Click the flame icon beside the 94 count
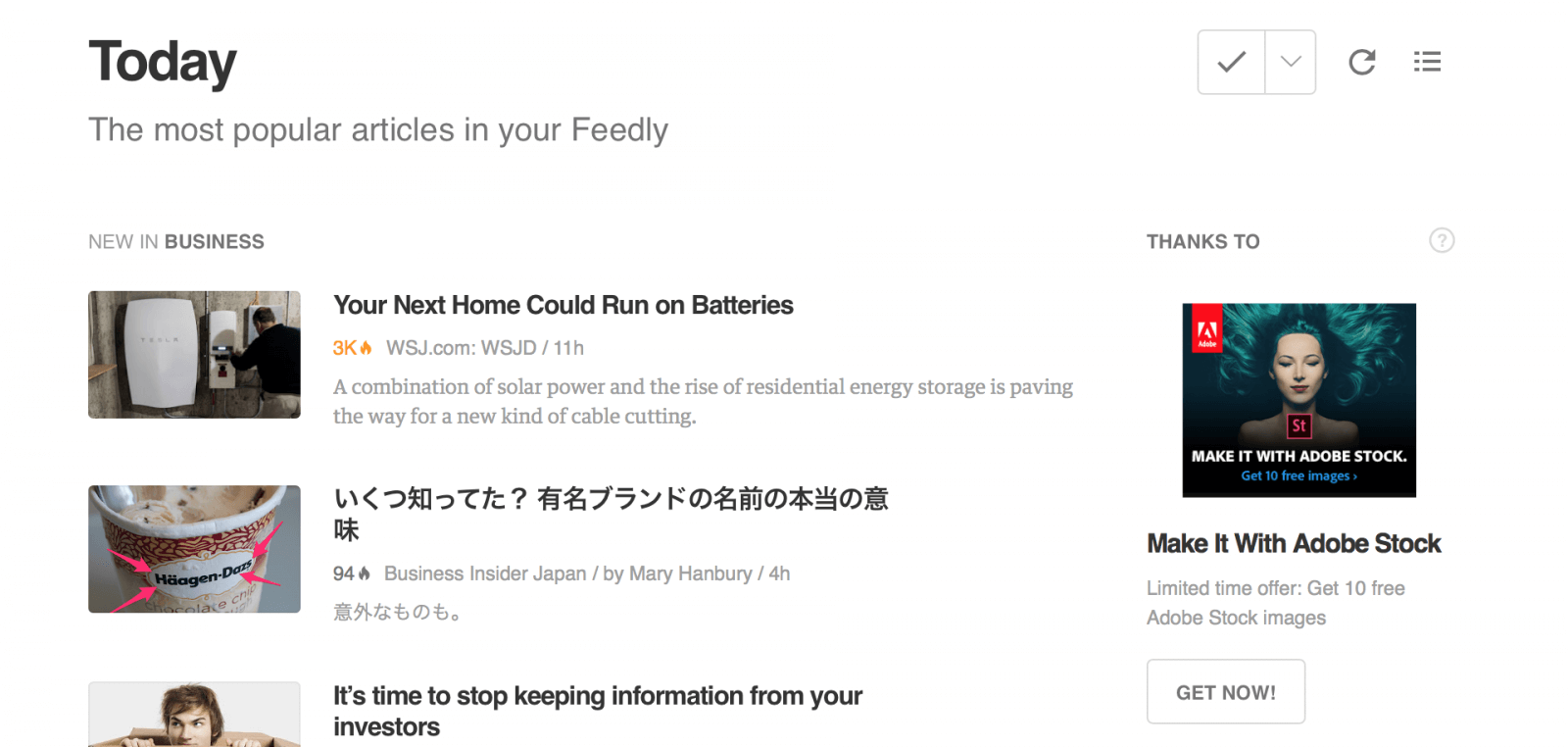 pos(365,573)
